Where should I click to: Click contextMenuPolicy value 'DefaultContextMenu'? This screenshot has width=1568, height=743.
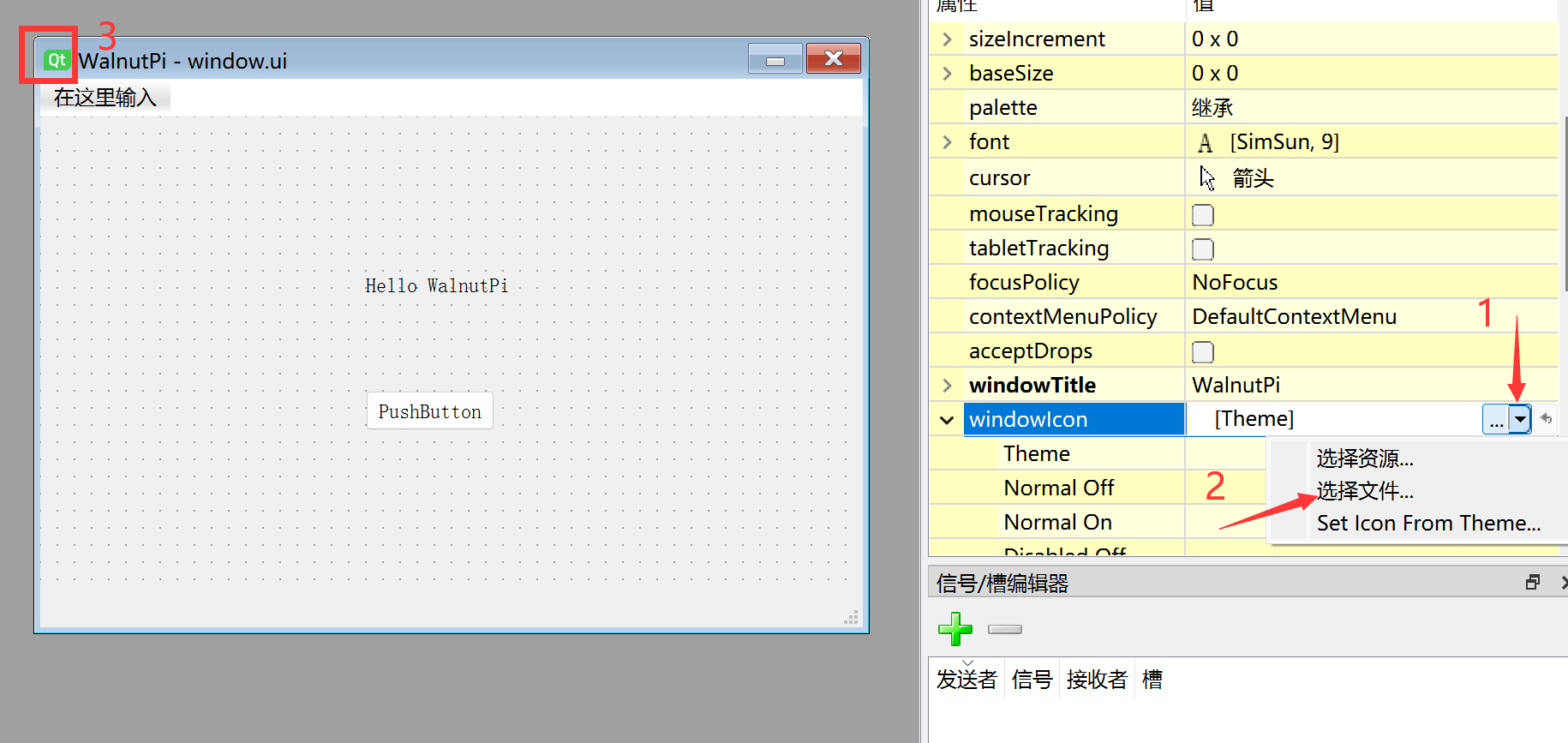1294,317
